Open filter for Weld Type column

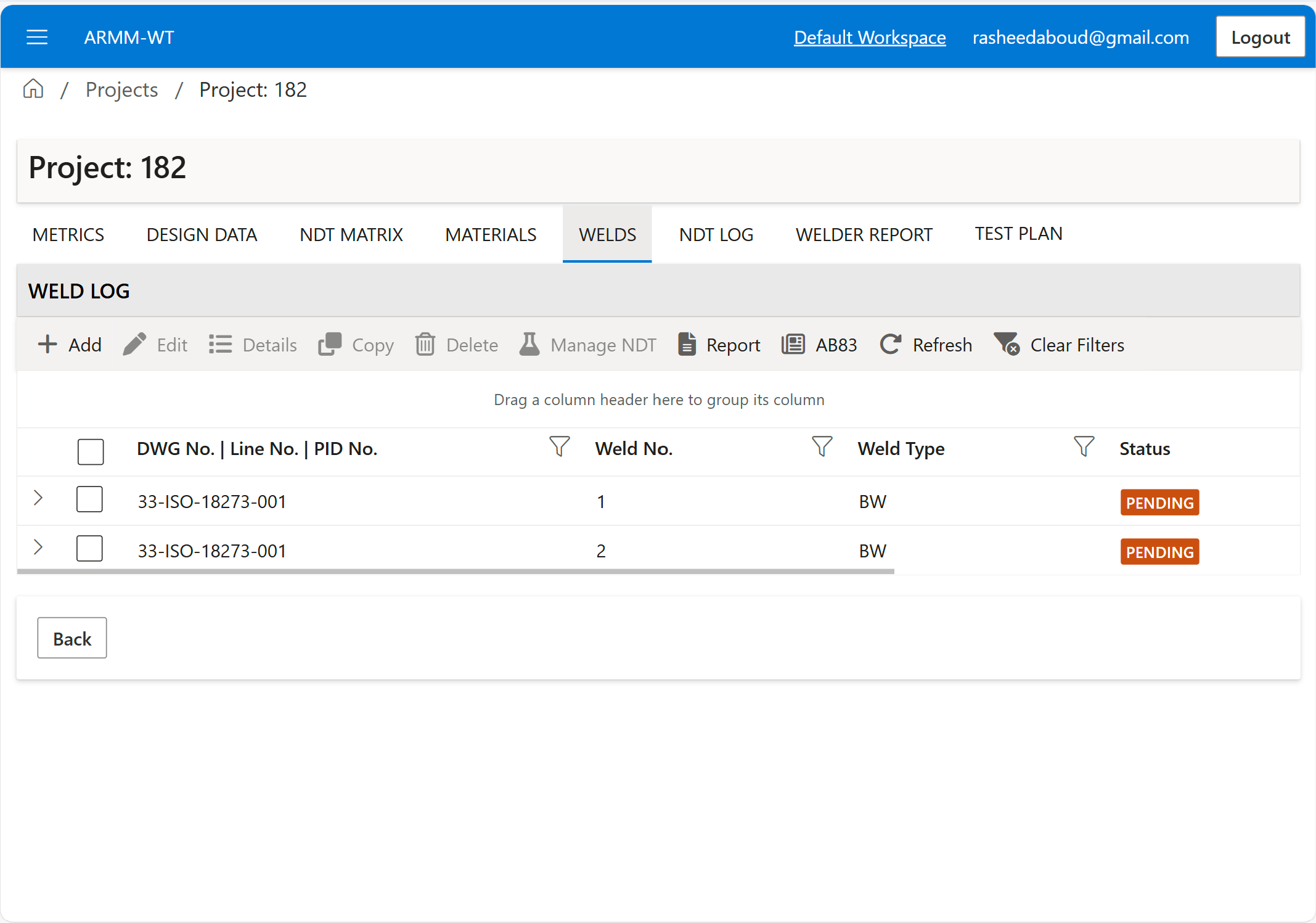coord(1084,446)
